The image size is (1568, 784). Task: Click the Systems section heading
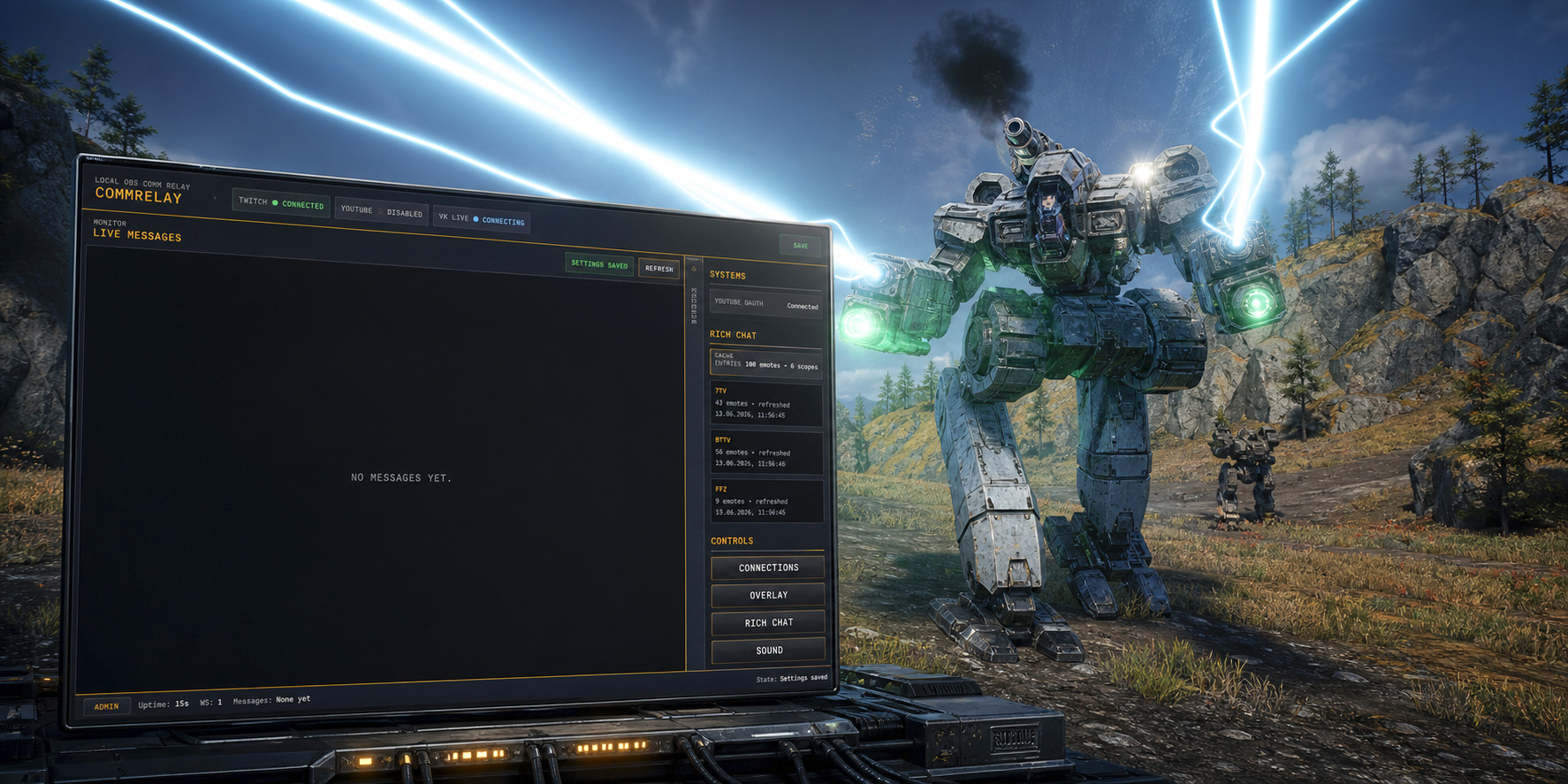pos(727,275)
